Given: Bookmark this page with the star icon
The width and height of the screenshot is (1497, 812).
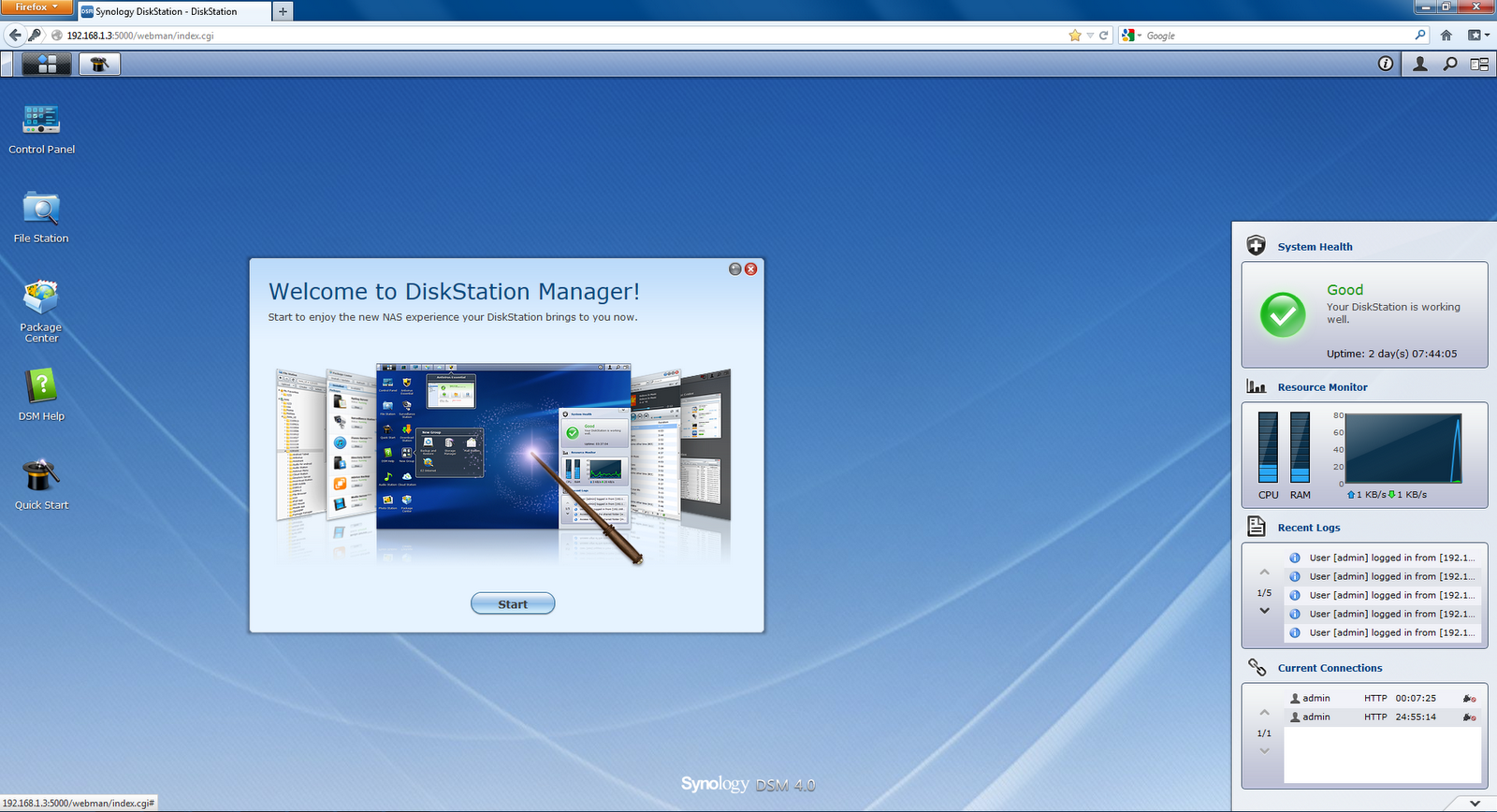Looking at the screenshot, I should [1075, 36].
